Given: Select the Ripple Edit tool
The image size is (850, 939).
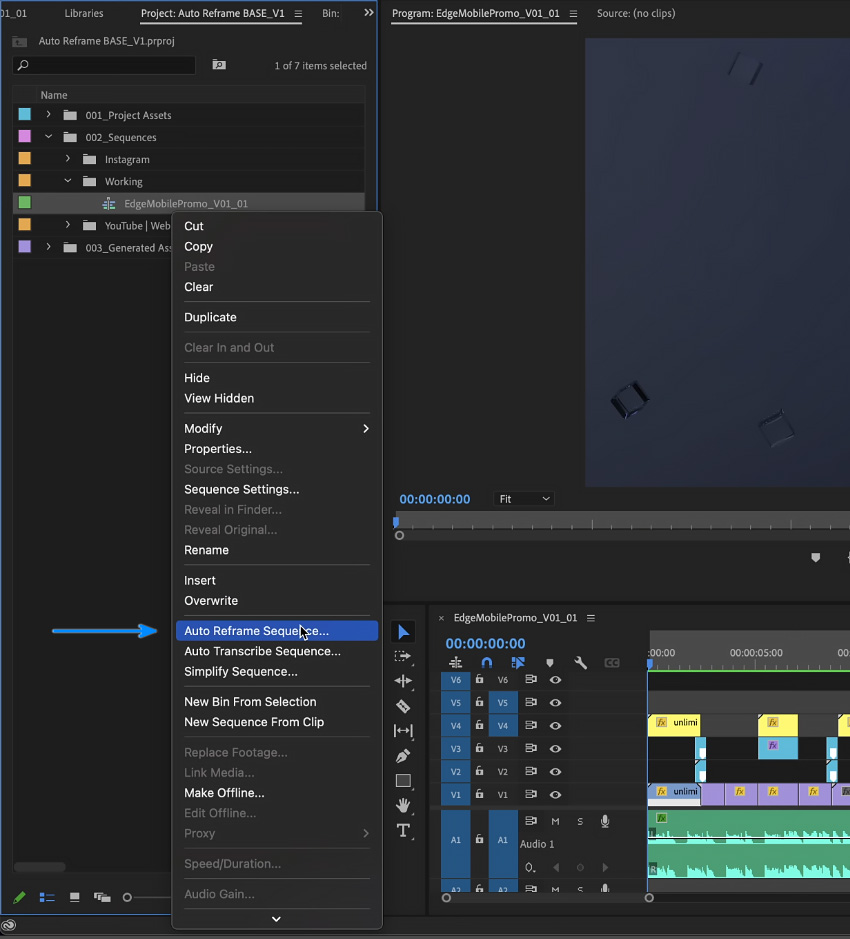Looking at the screenshot, I should 403,681.
